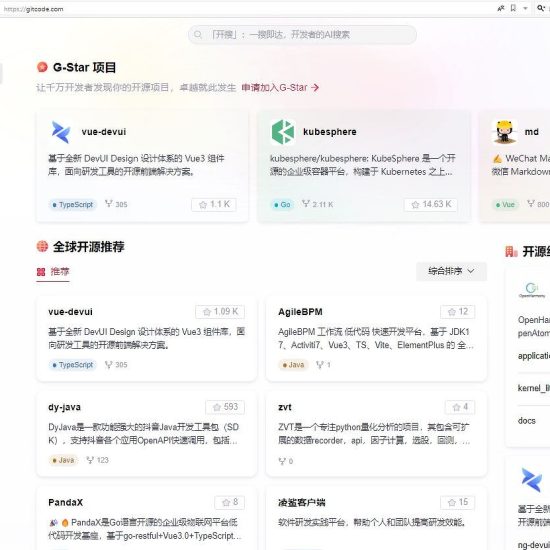Click fork icon showing 305 in G-Star card
Viewport: 550px width, 550px height.
[109, 204]
